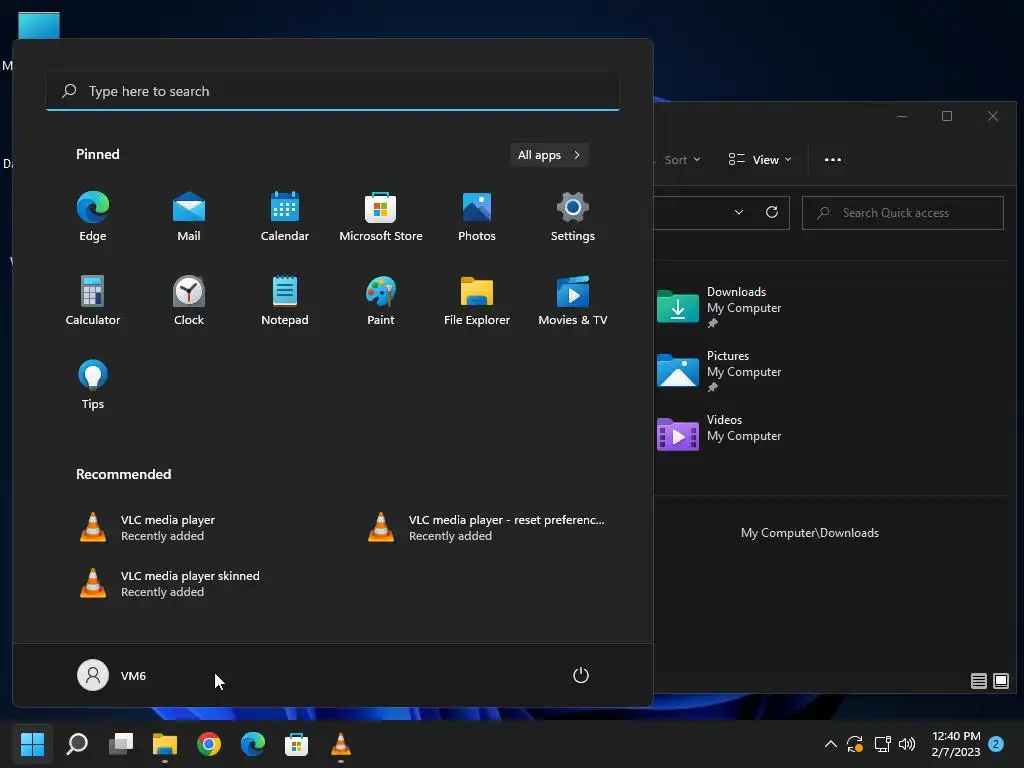Refresh the File Explorer window
The width and height of the screenshot is (1024, 768).
pos(771,213)
